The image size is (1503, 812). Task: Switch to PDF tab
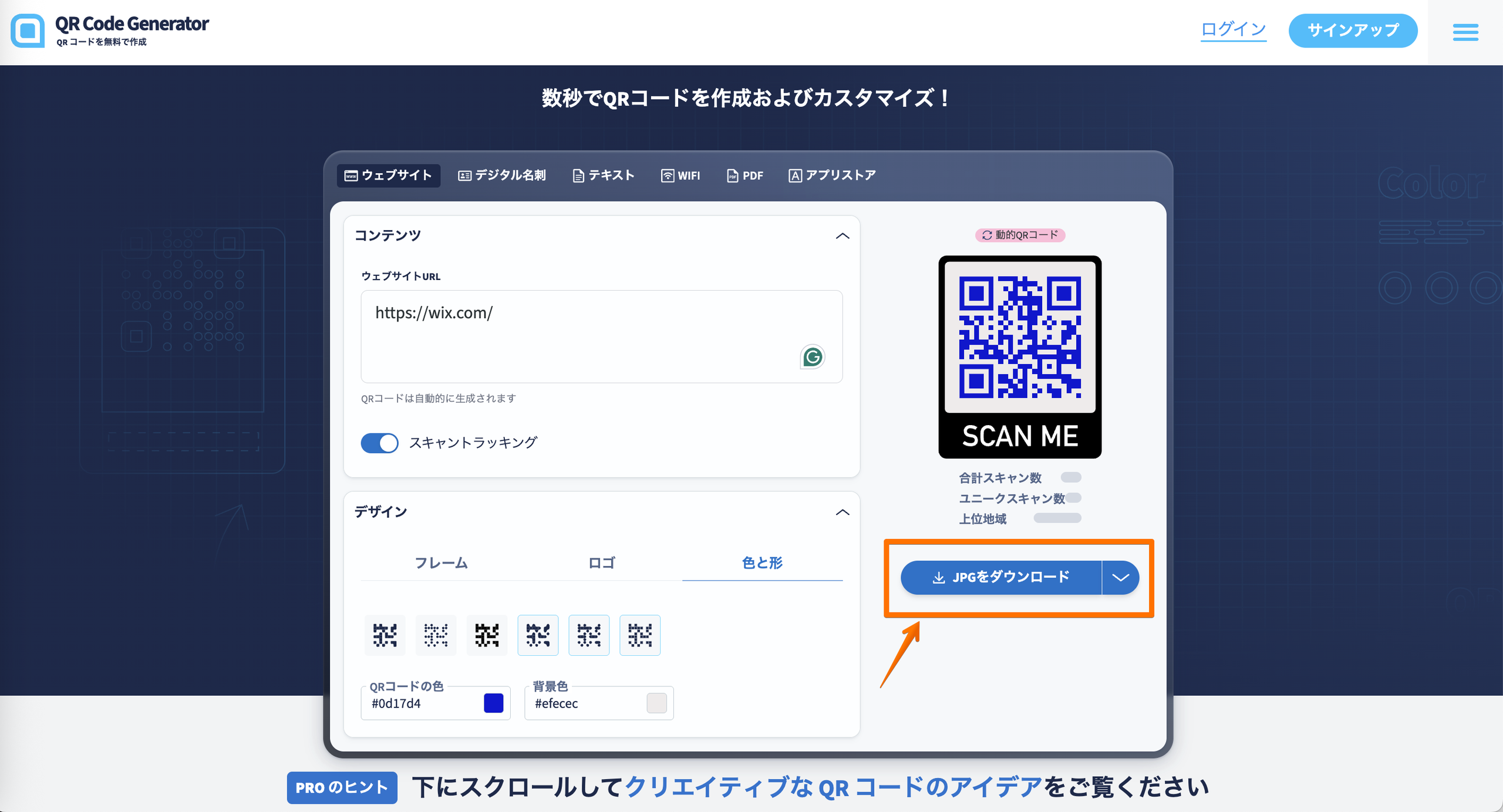click(745, 176)
